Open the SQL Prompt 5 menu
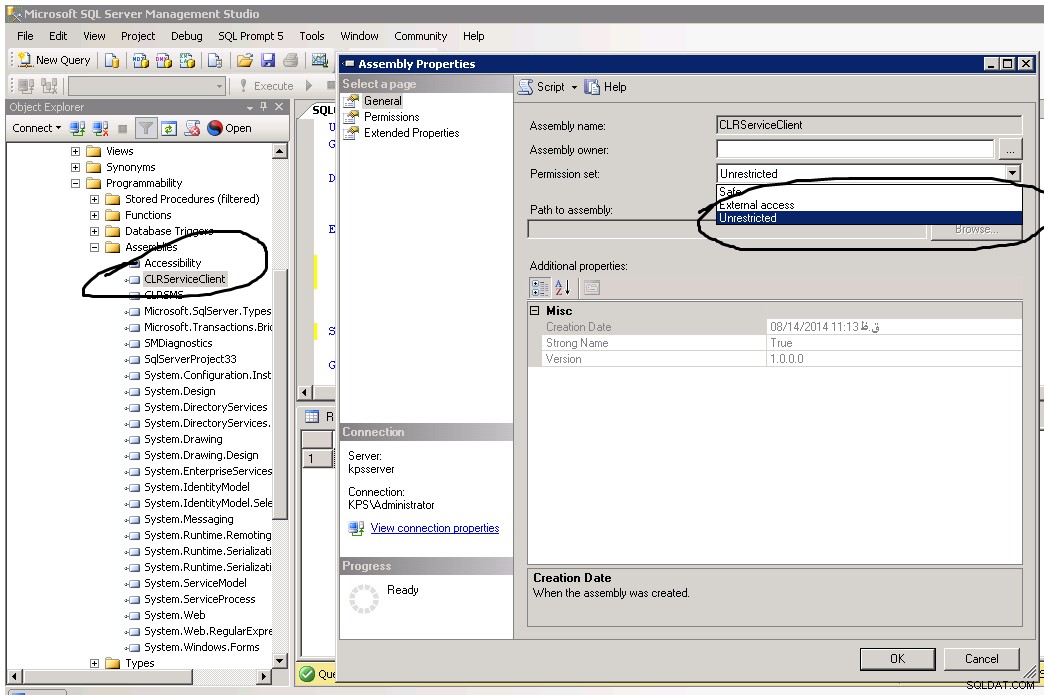The image size is (1044, 695). coord(251,36)
